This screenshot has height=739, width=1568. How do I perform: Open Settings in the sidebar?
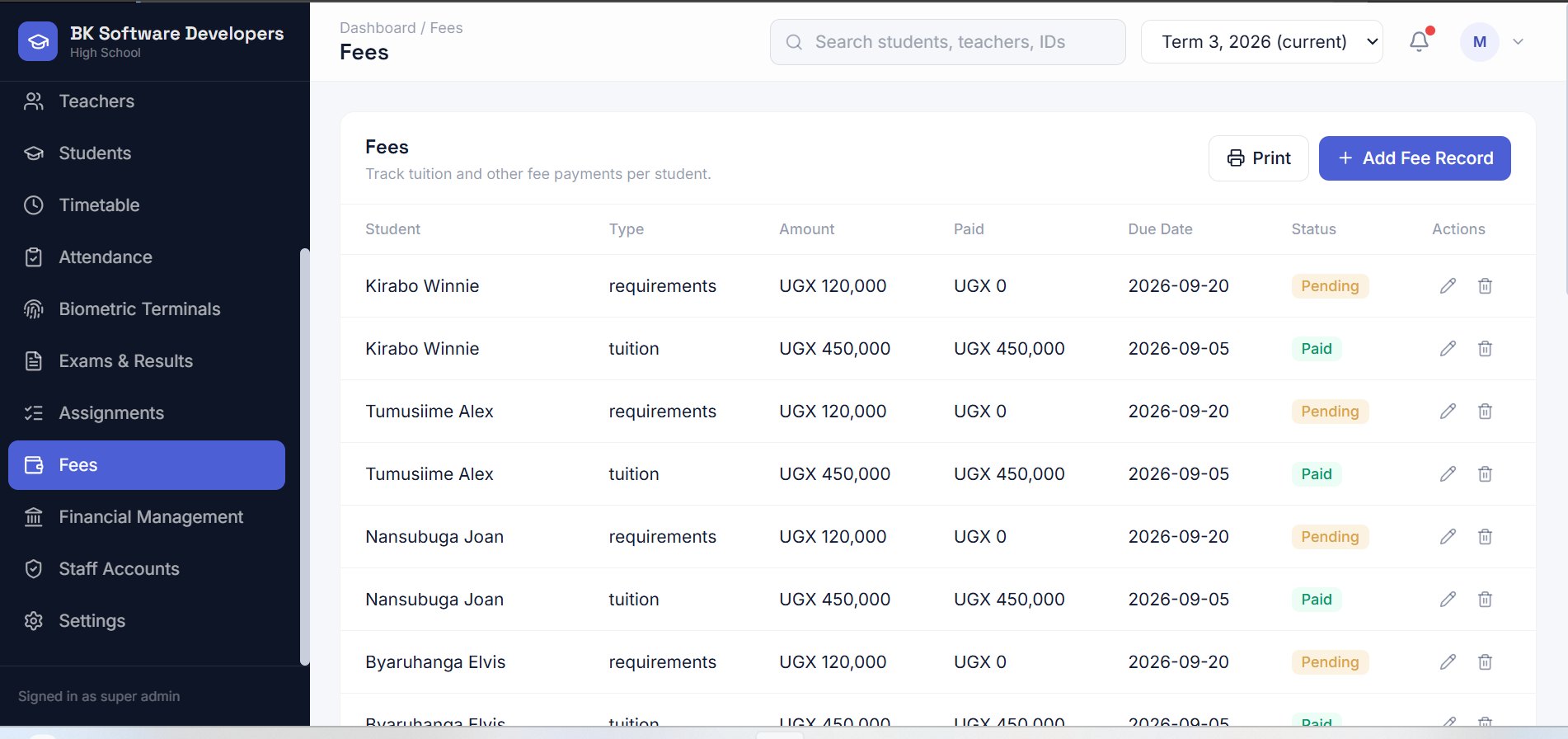click(x=147, y=621)
